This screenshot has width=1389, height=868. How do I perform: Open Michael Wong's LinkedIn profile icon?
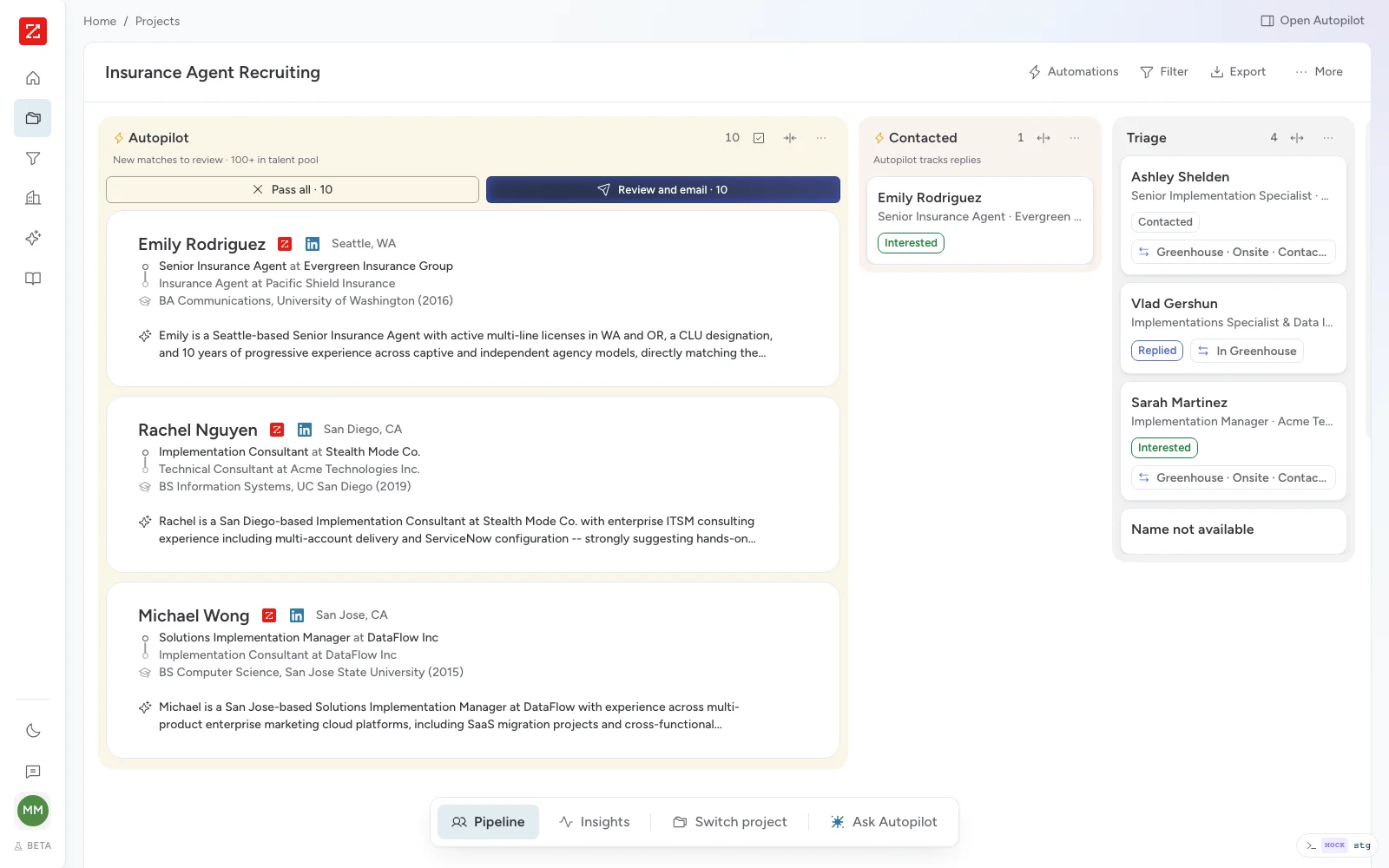pyautogui.click(x=297, y=615)
